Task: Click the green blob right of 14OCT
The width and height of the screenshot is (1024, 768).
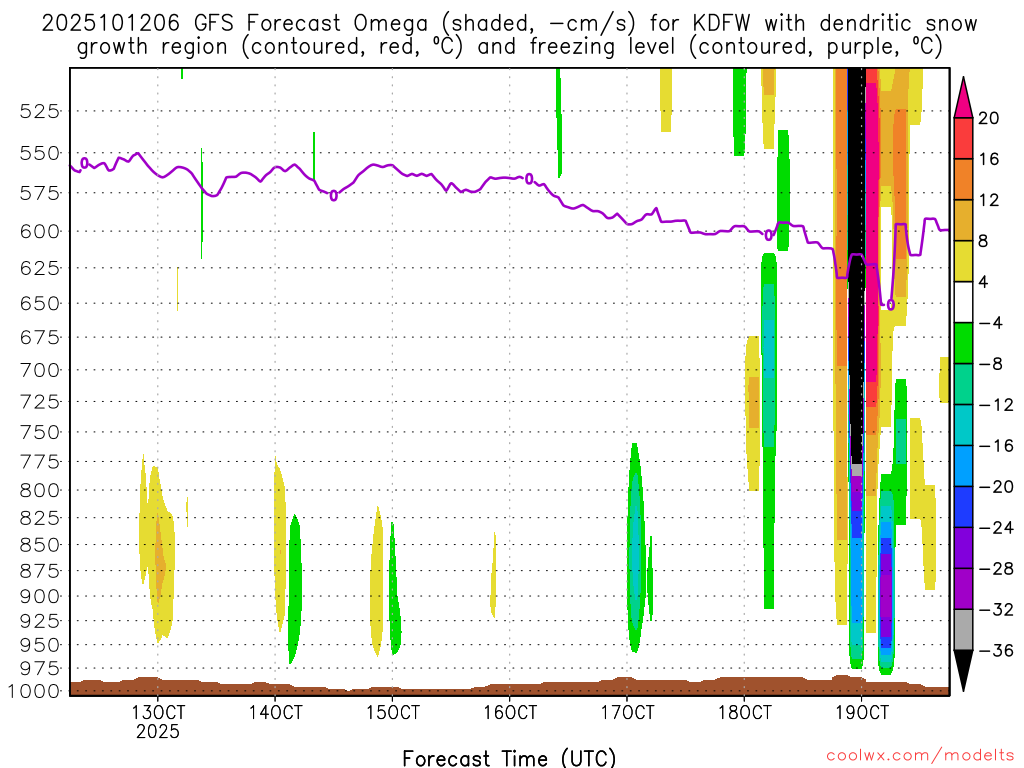Action: [x=295, y=588]
